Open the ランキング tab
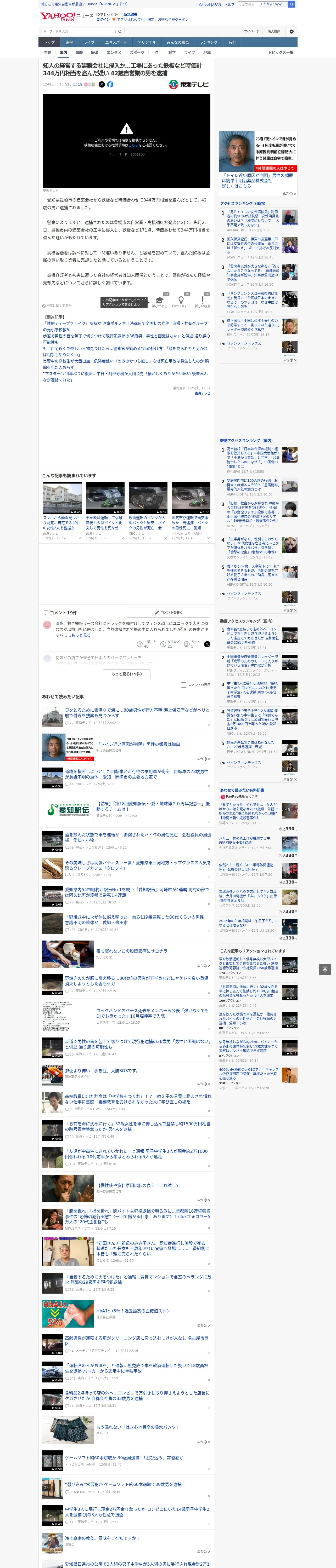Screen dimensions: 336x1568 click(x=209, y=43)
